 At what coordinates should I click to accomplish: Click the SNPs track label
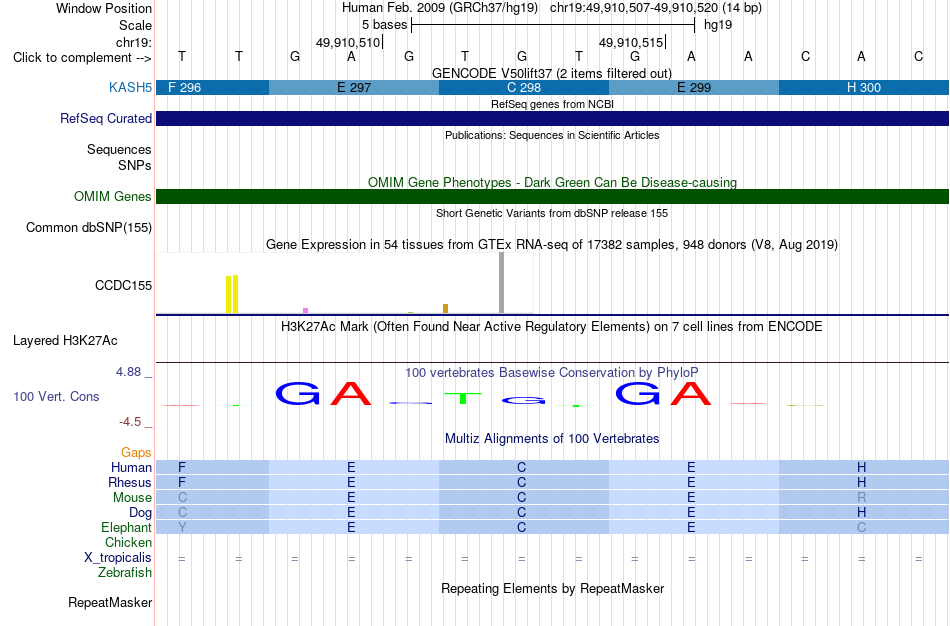click(x=135, y=165)
